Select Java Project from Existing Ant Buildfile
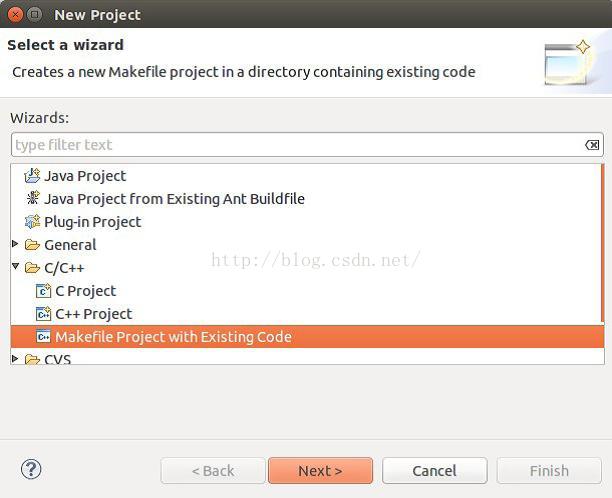The image size is (612, 498). point(174,199)
